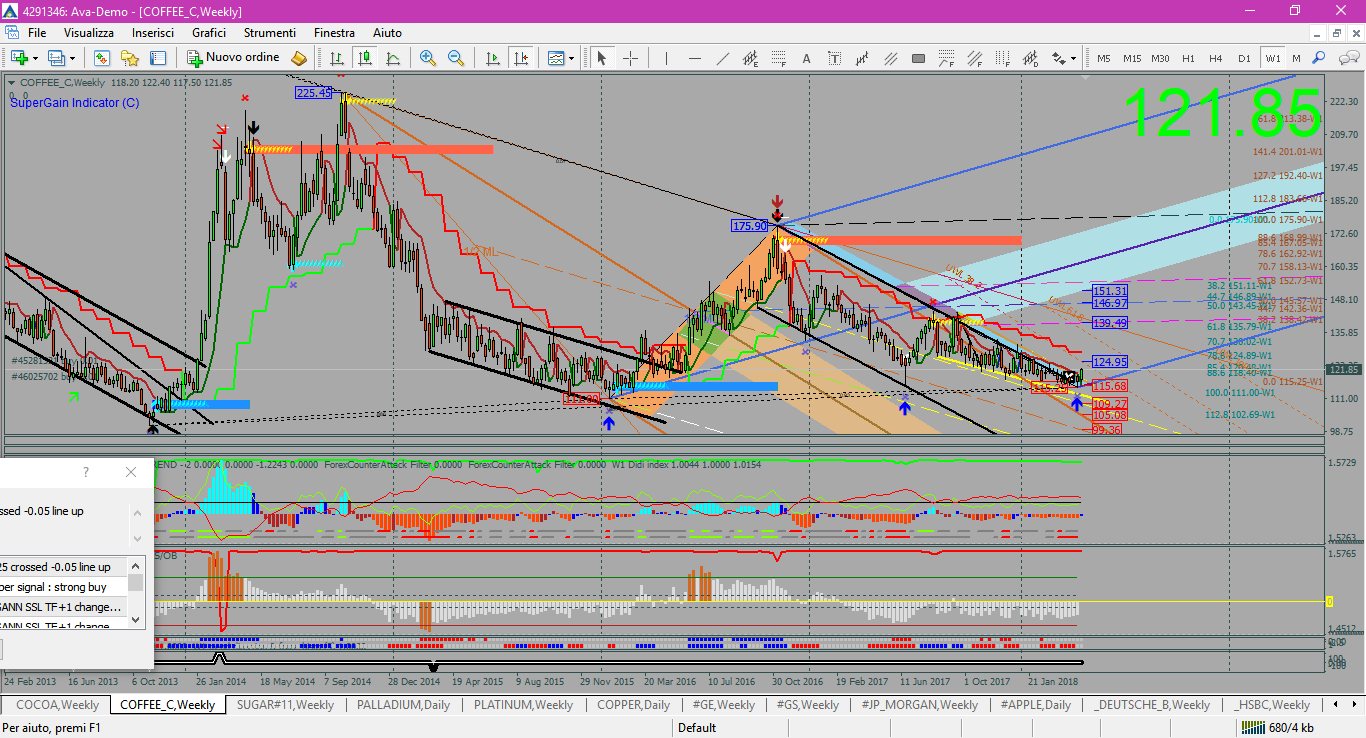The image size is (1366, 738).
Task: Switch to PLATINUM,Weekly chart tab
Action: coord(523,705)
